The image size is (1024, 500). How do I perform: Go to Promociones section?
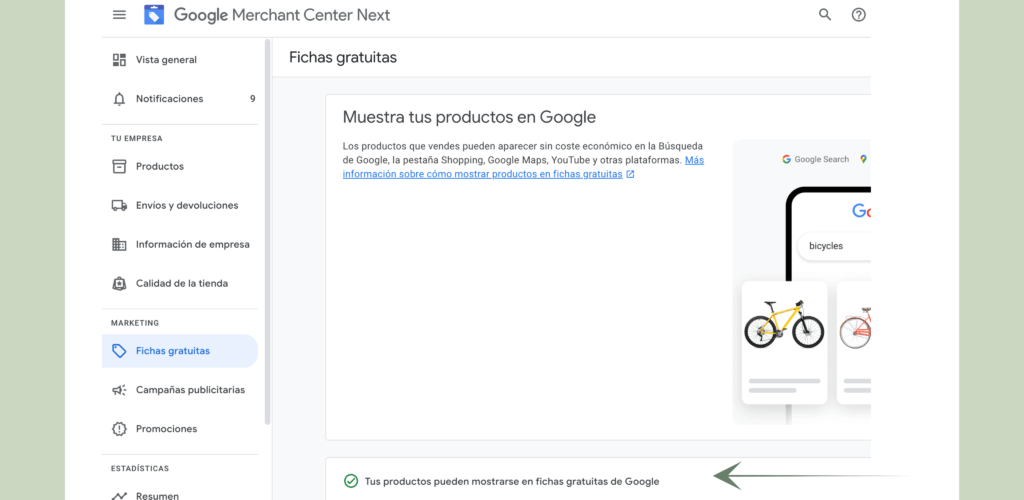pos(180,429)
